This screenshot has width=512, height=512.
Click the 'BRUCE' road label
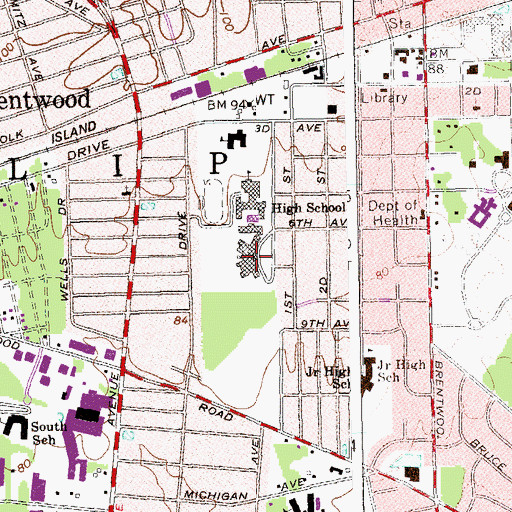point(487,455)
